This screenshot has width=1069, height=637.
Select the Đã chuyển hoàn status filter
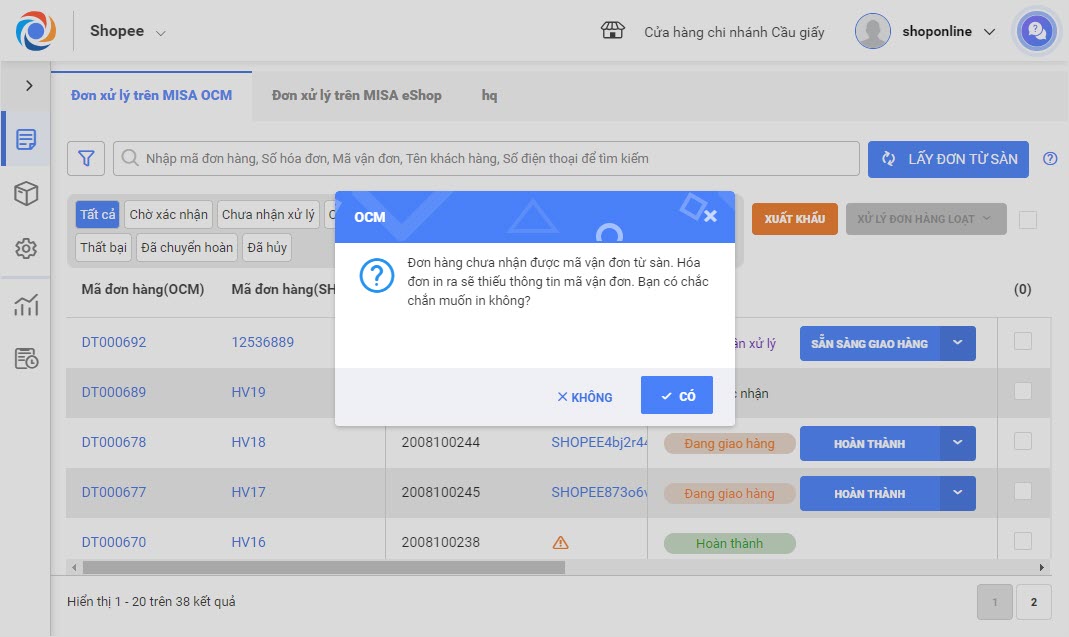(x=187, y=247)
